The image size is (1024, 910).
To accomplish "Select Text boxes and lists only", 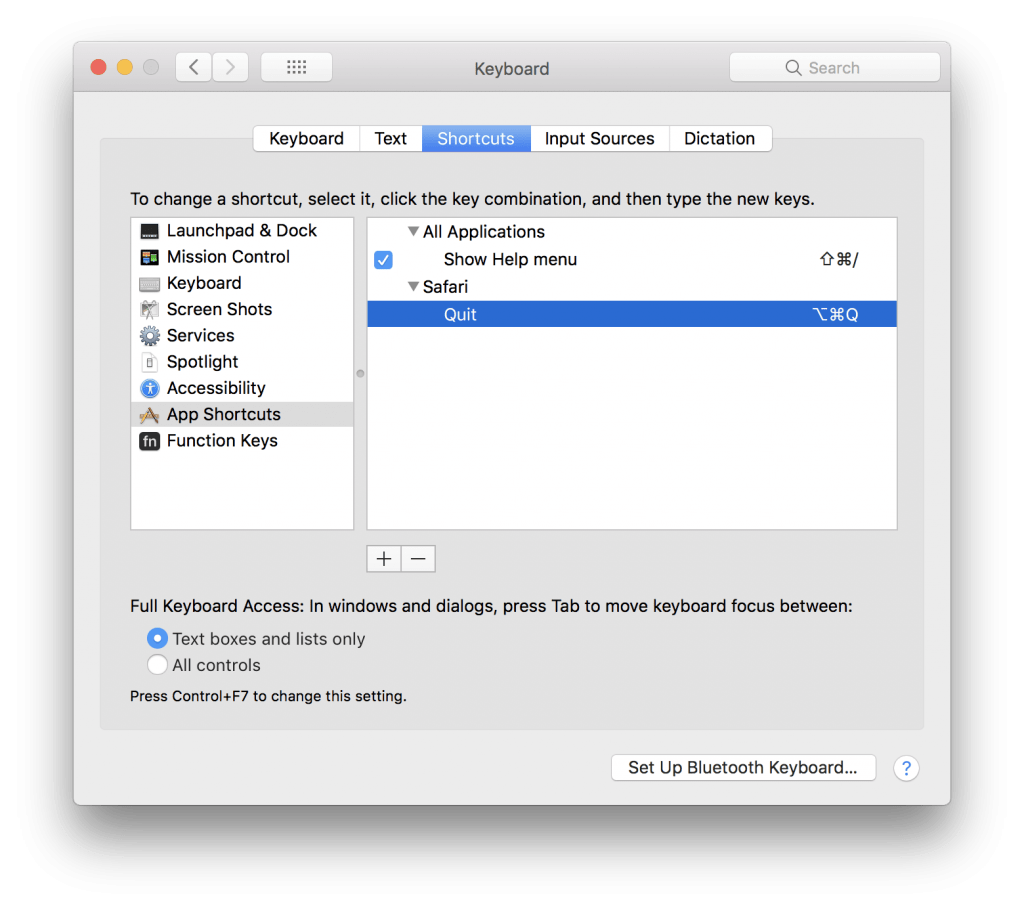I will 157,638.
